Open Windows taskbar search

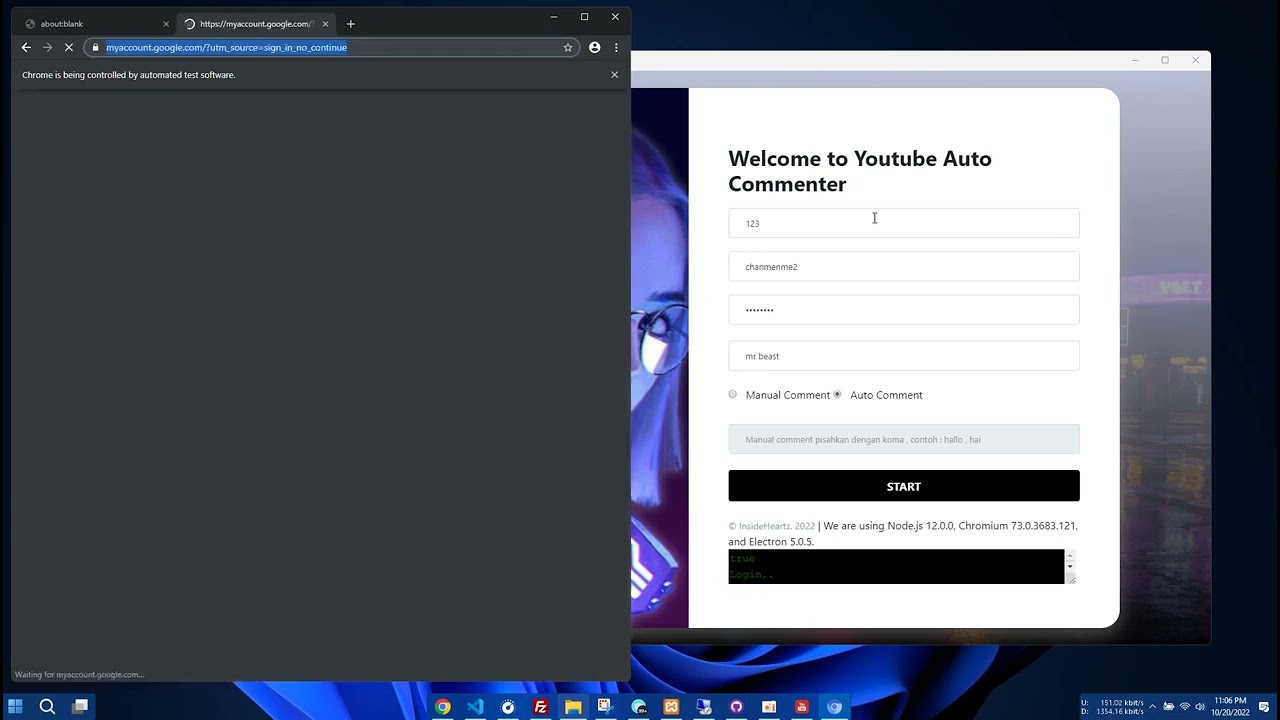[47, 707]
